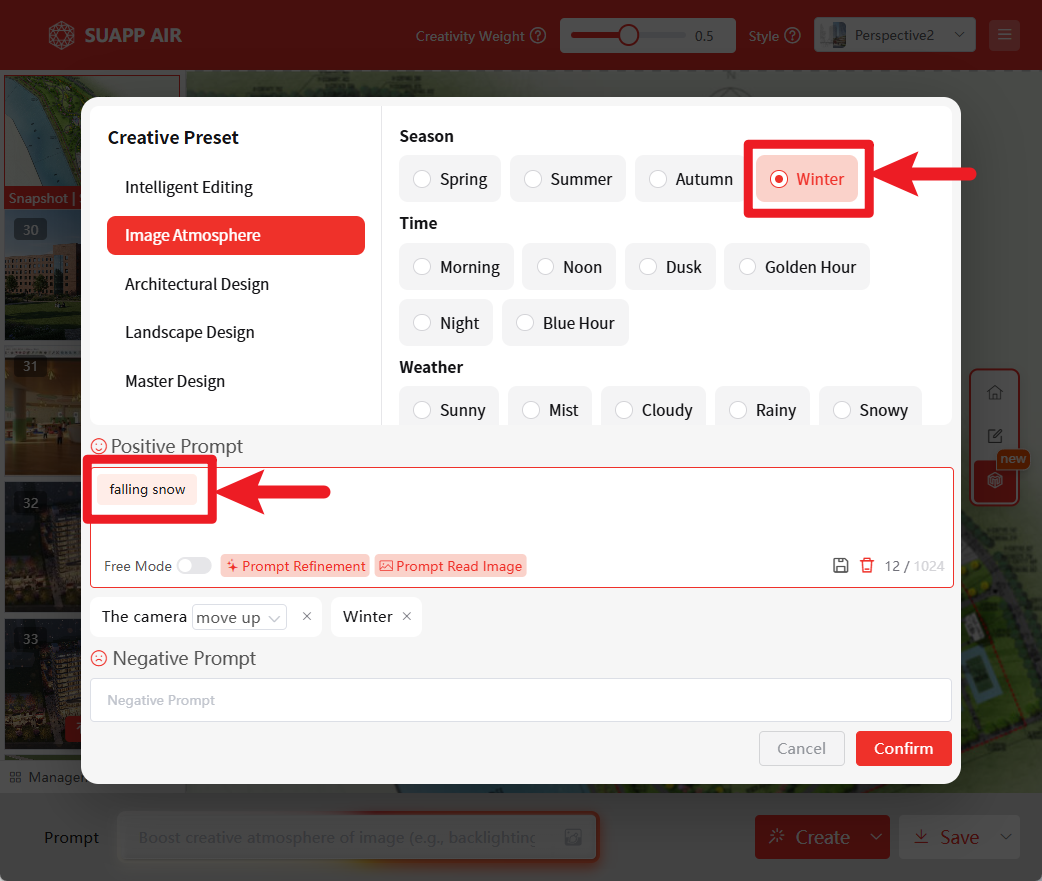Switch to Architectural Design preset

tap(197, 284)
